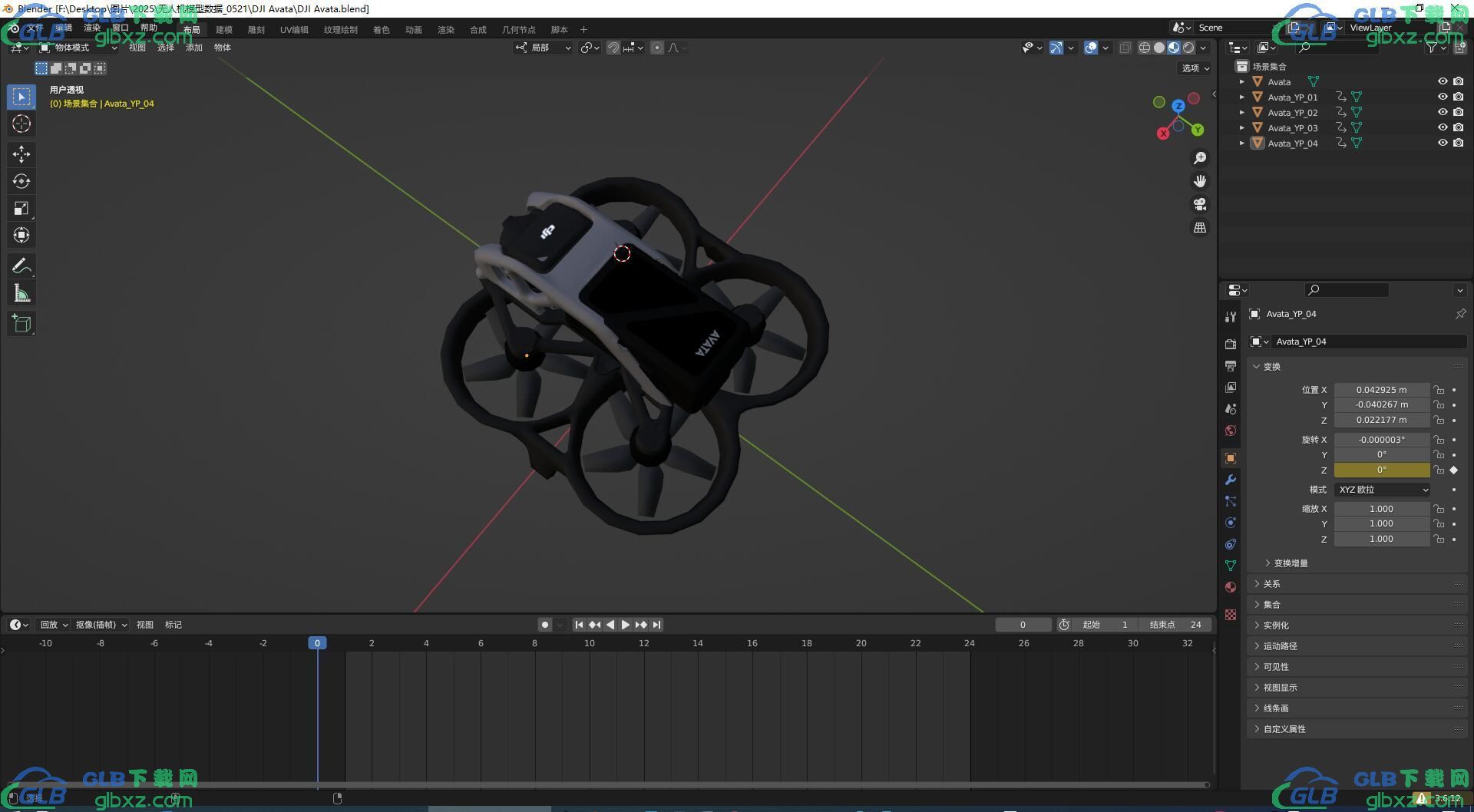1474x812 pixels.
Task: Expand the Avata_YP_01 tree item
Action: (1242, 97)
